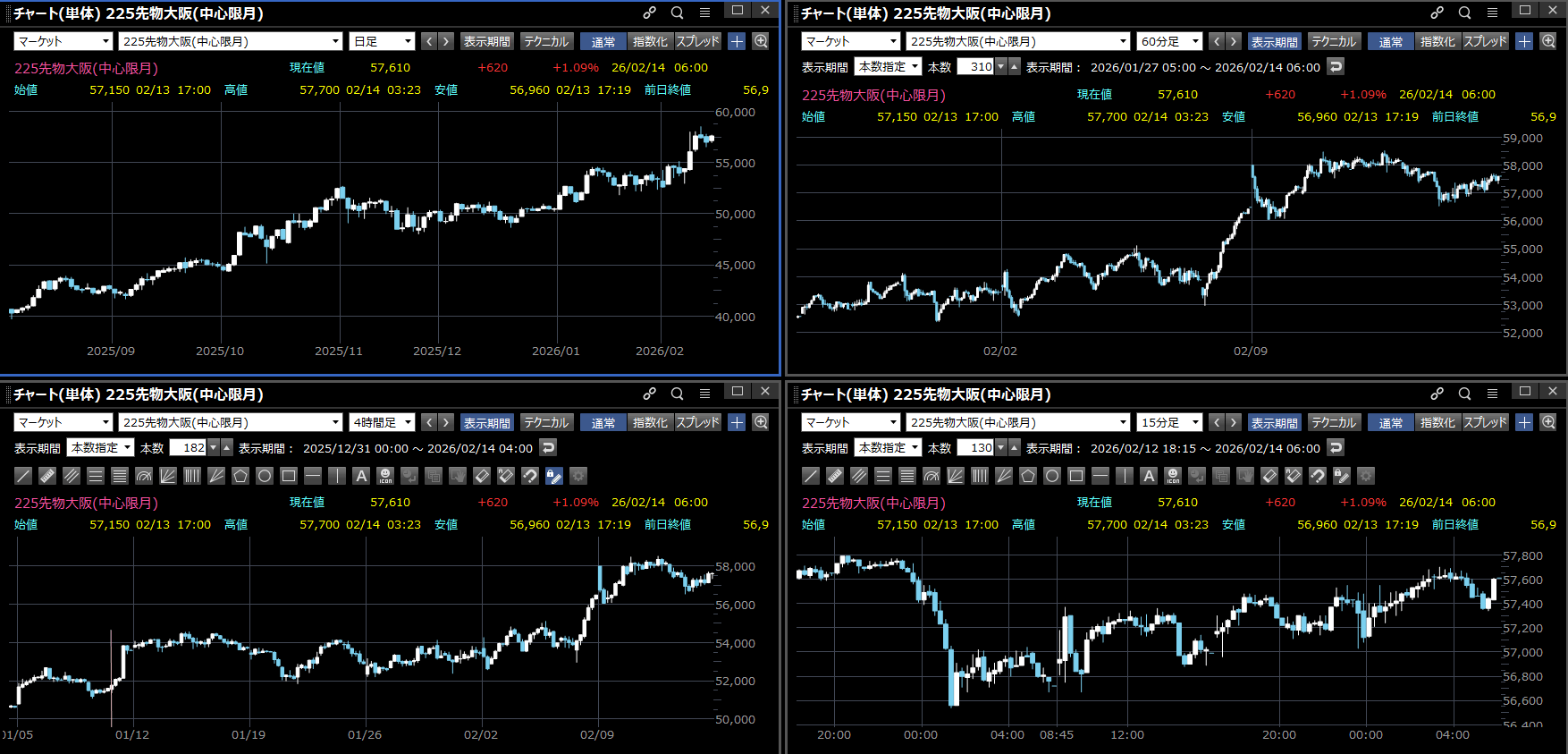This screenshot has height=754, width=1568.
Task: Toggle 指数化 mode in top-left chart
Action: [x=650, y=41]
